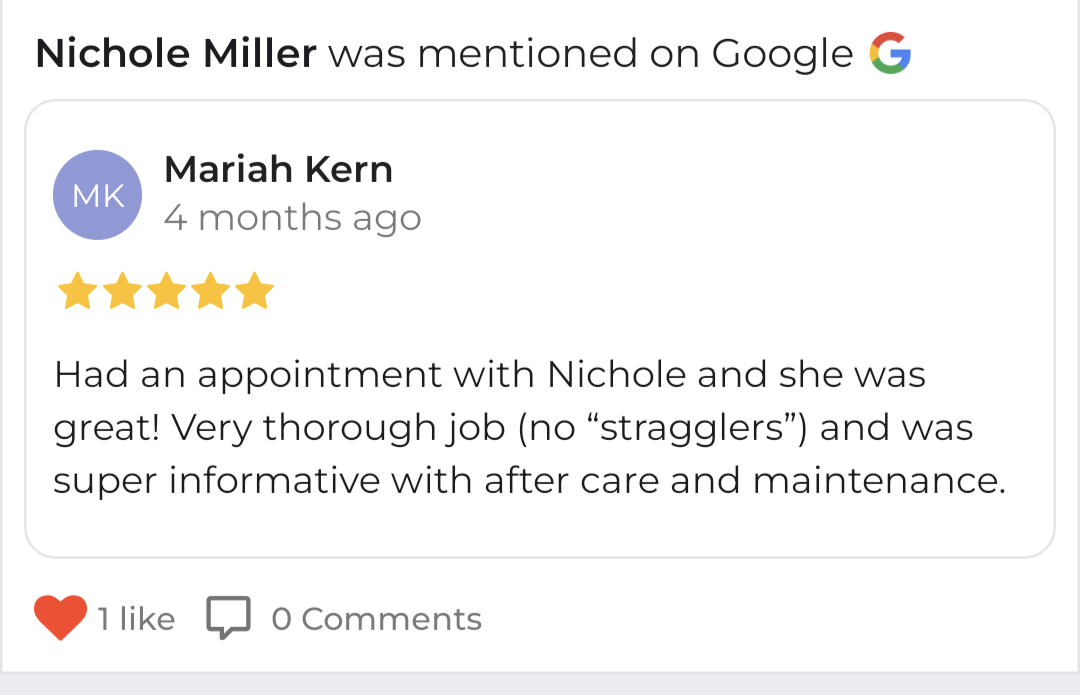Open the "0 Comments" link
The width and height of the screenshot is (1080, 695).
point(376,619)
